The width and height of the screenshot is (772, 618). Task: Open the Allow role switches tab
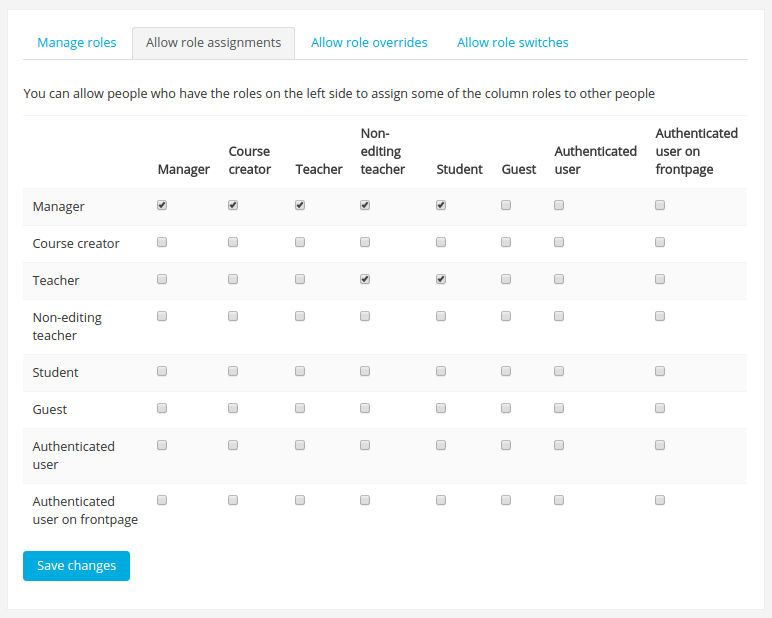(x=512, y=43)
